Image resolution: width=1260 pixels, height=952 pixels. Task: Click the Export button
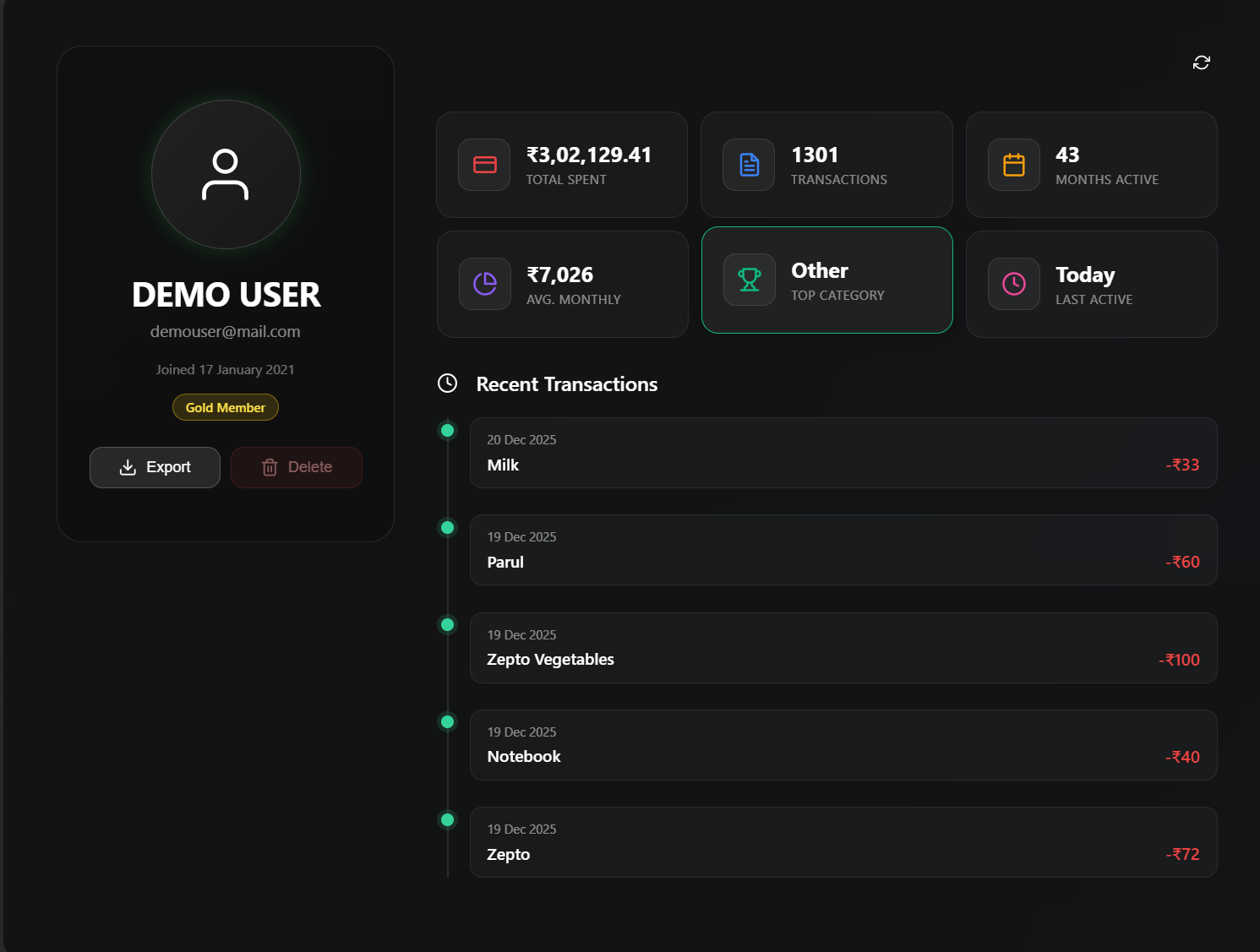155,467
